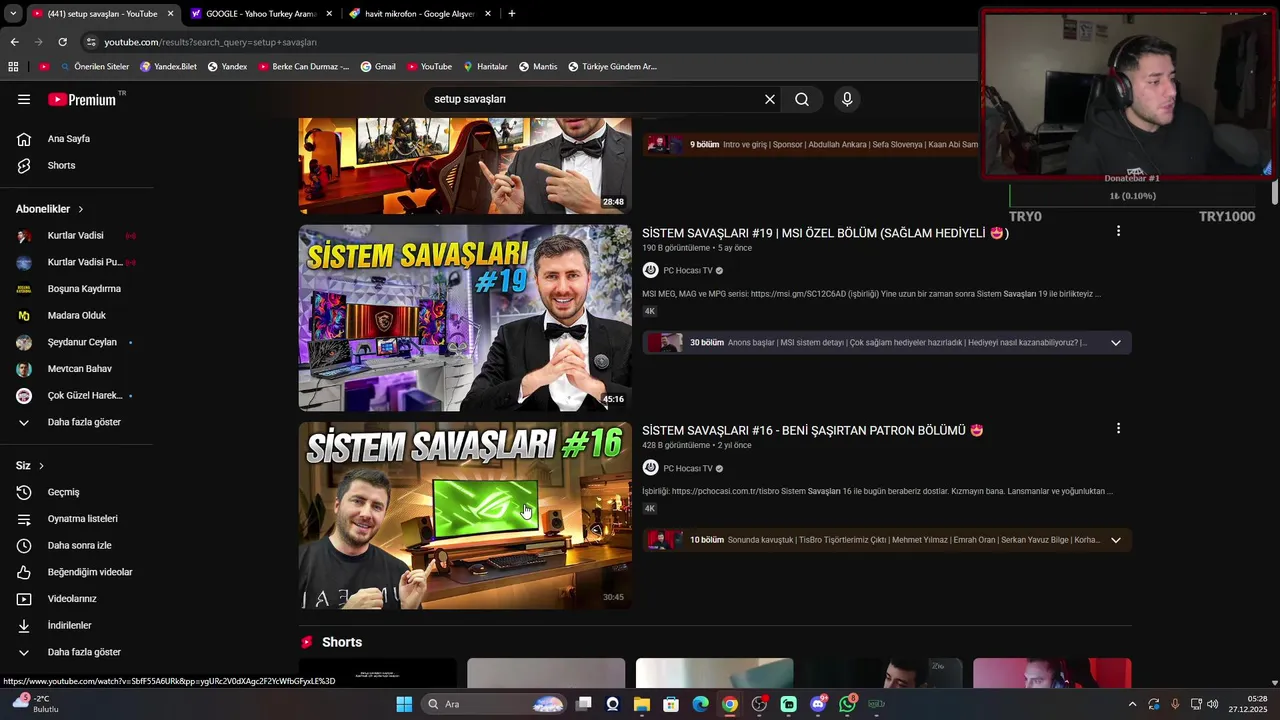The height and width of the screenshot is (720, 1280).
Task: Switch to the Yahoo Turkey search tab
Action: [x=261, y=14]
